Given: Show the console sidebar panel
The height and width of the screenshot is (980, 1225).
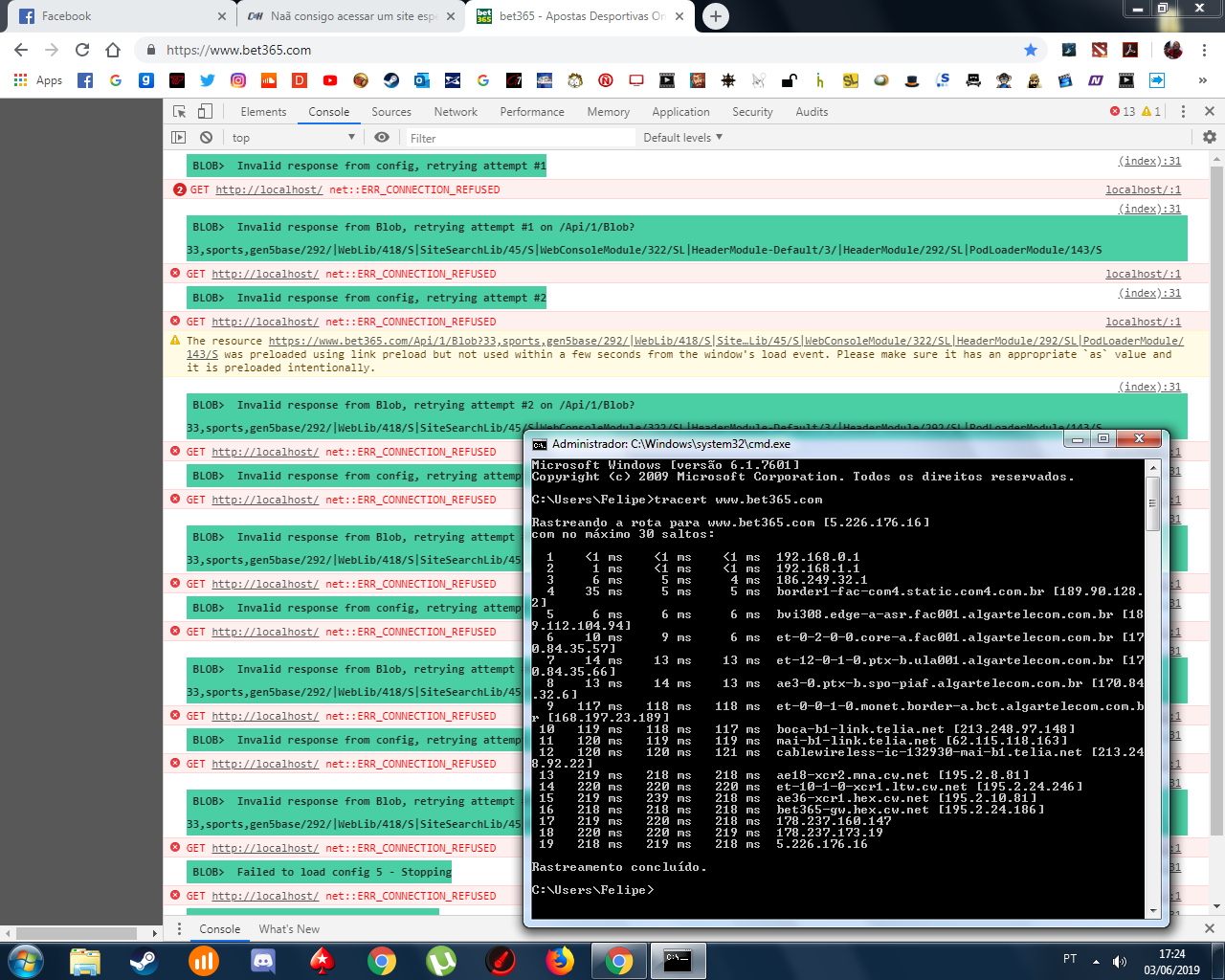Looking at the screenshot, I should pos(179,138).
